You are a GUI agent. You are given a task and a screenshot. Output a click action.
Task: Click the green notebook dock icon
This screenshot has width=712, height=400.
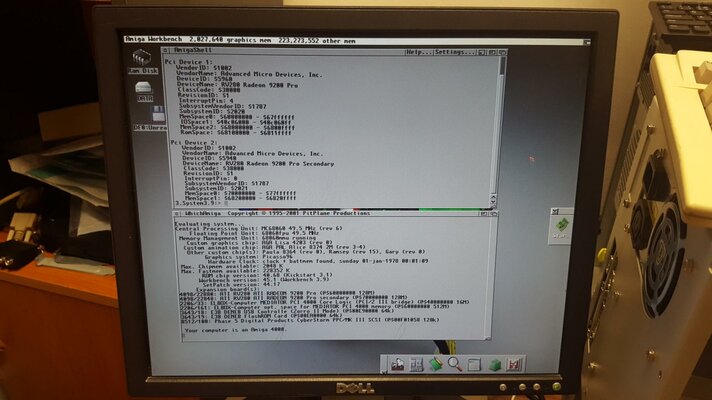click(436, 364)
